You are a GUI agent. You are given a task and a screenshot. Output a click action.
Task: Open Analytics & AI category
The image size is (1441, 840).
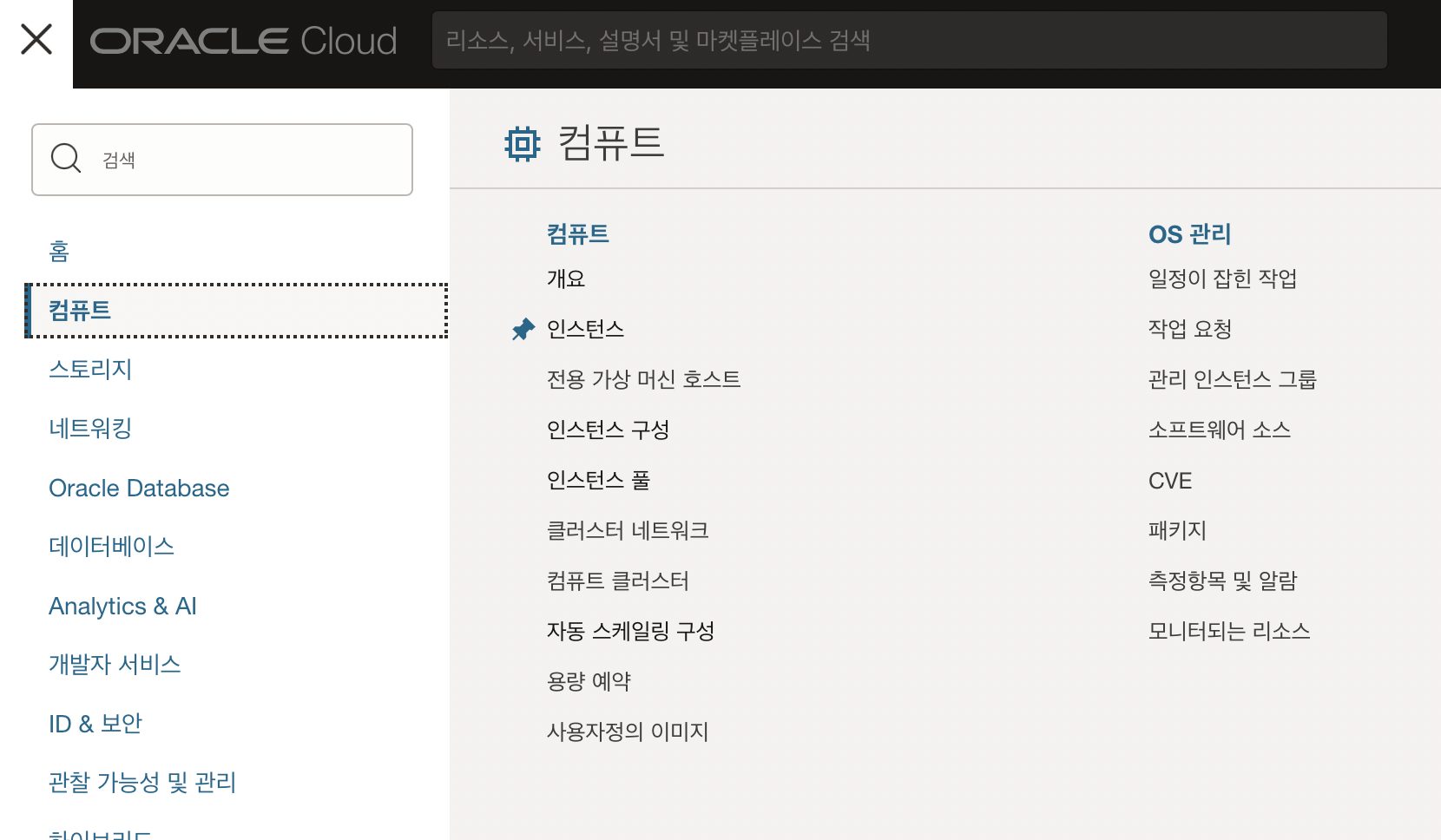point(122,606)
